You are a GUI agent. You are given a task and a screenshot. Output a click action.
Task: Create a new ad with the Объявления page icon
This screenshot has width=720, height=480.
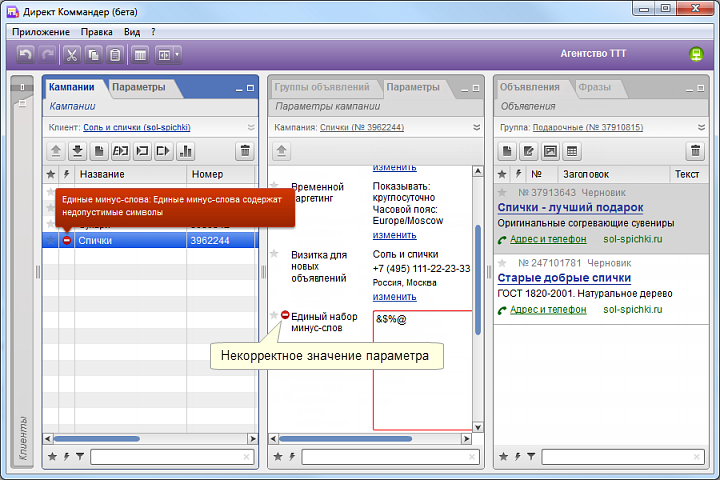coord(507,151)
